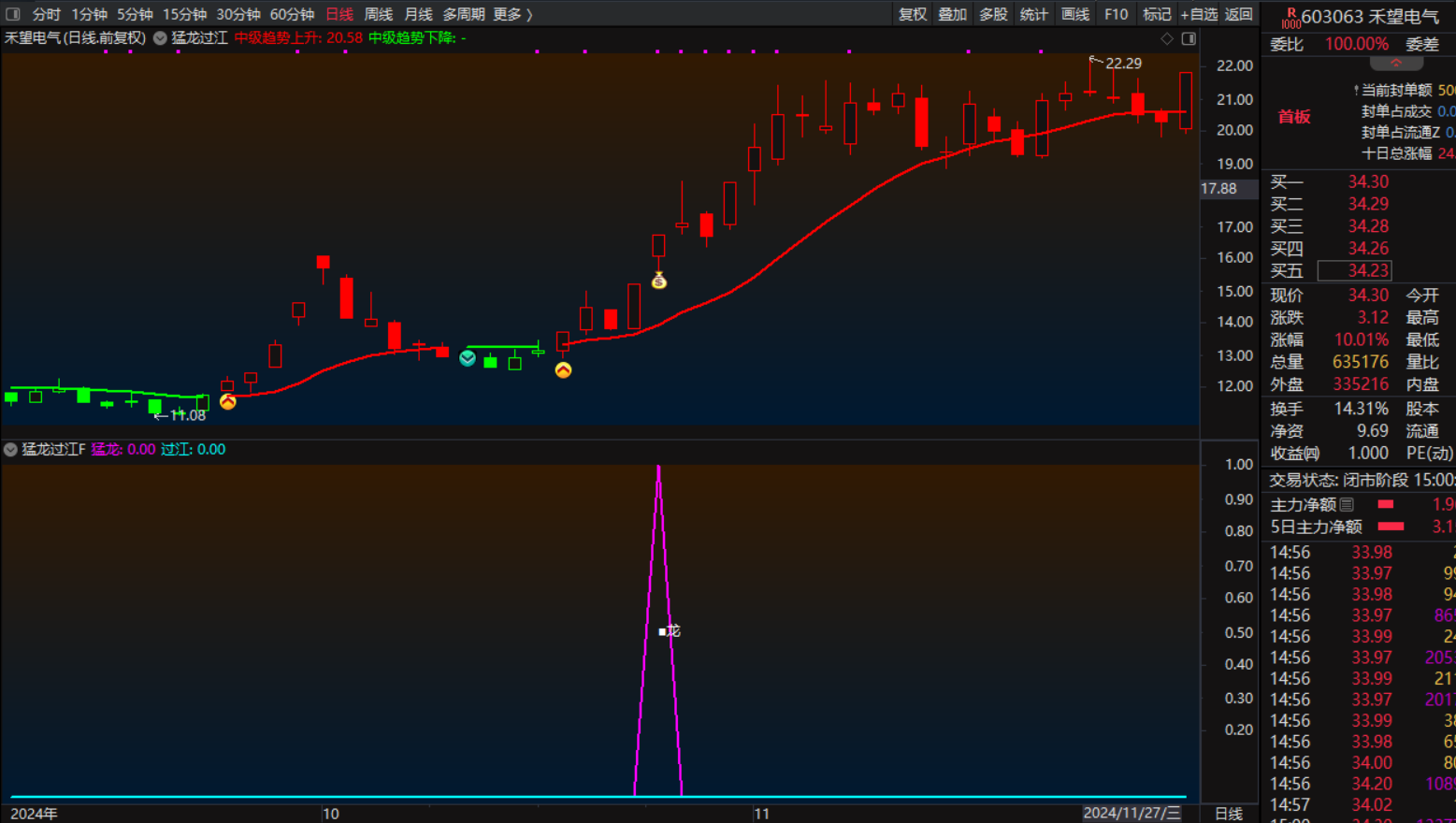This screenshot has height=823, width=1456.
Task: Select the 60分钟 period tab
Action: click(292, 14)
